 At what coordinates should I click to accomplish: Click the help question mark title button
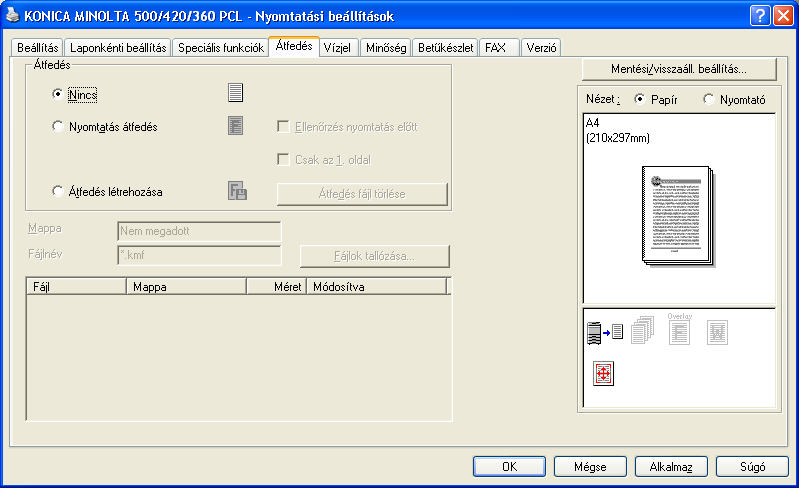[760, 16]
